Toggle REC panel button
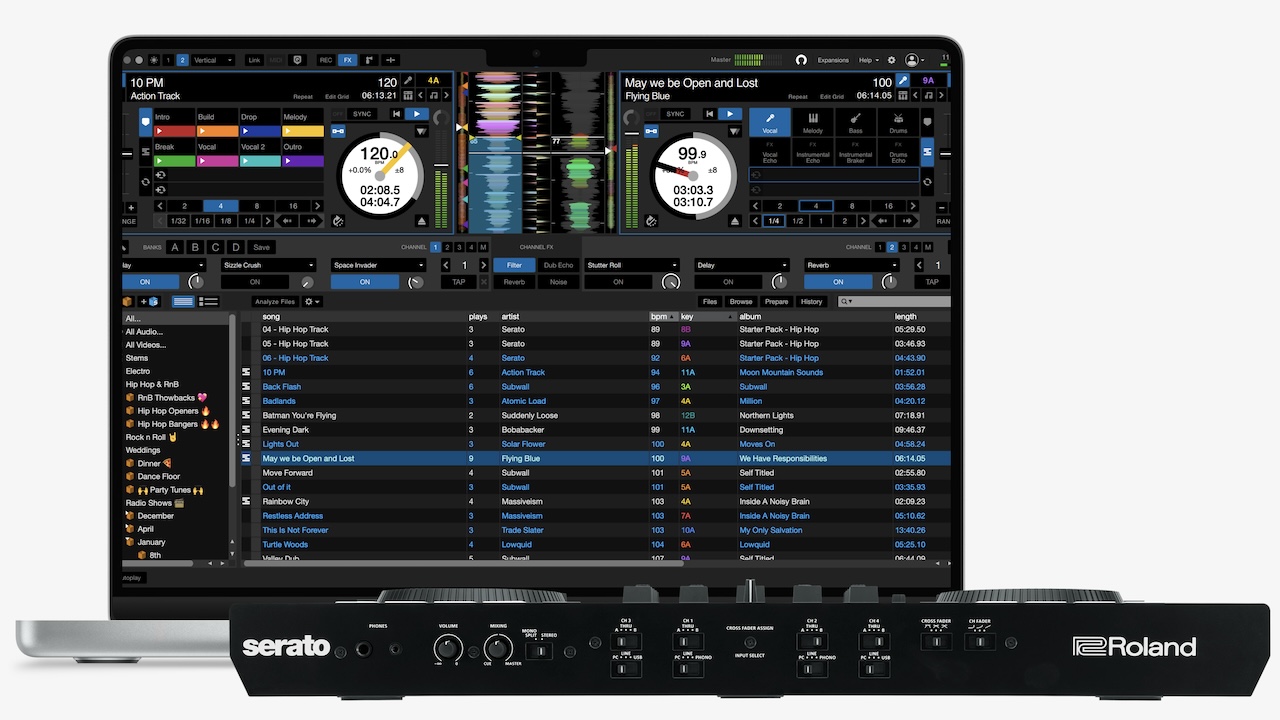 [326, 60]
